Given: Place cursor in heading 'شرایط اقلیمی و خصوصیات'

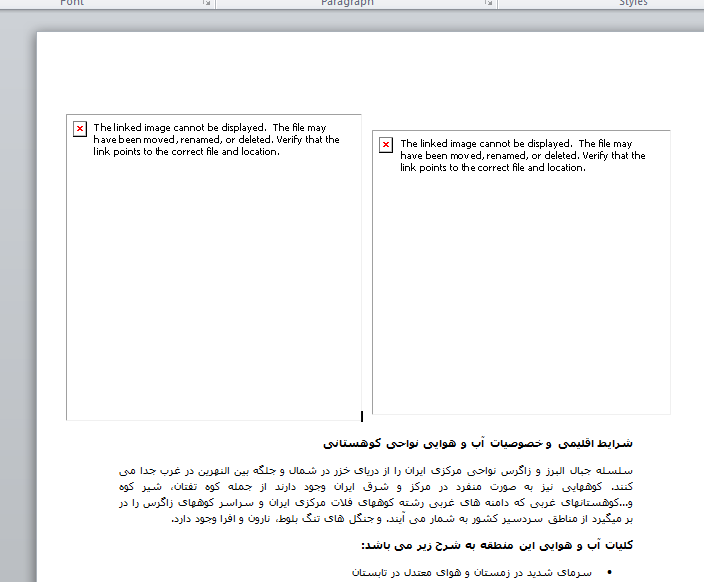Looking at the screenshot, I should click(478, 442).
